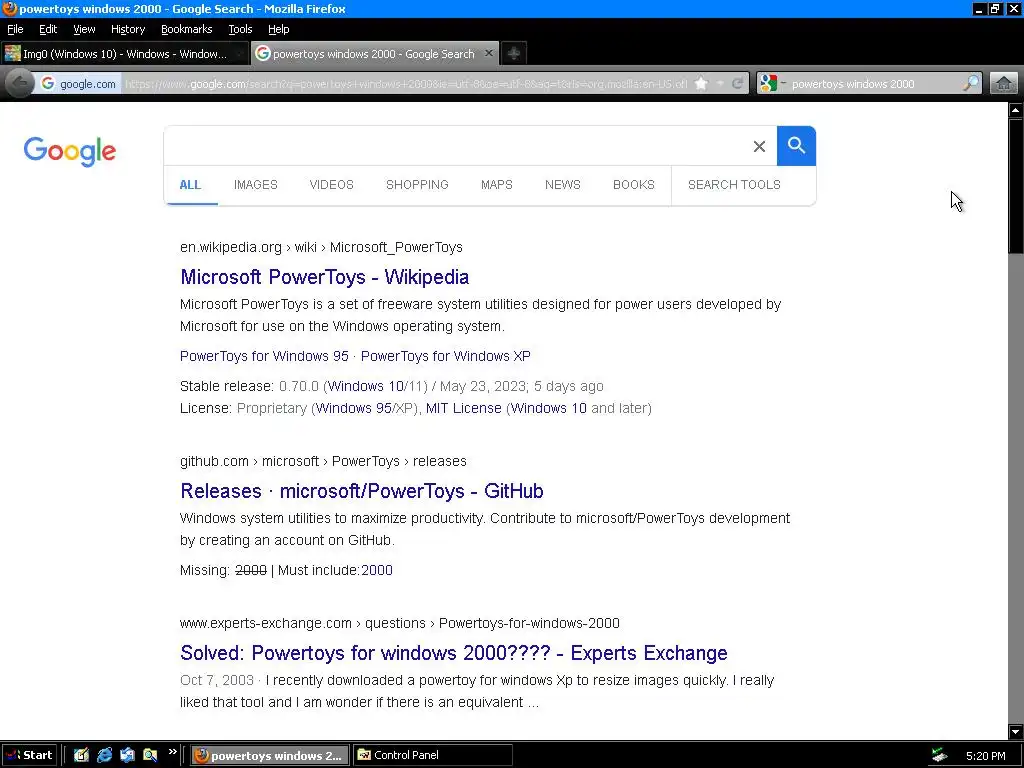Image resolution: width=1024 pixels, height=768 pixels.
Task: Open SEARCH TOOLS options
Action: click(x=735, y=185)
